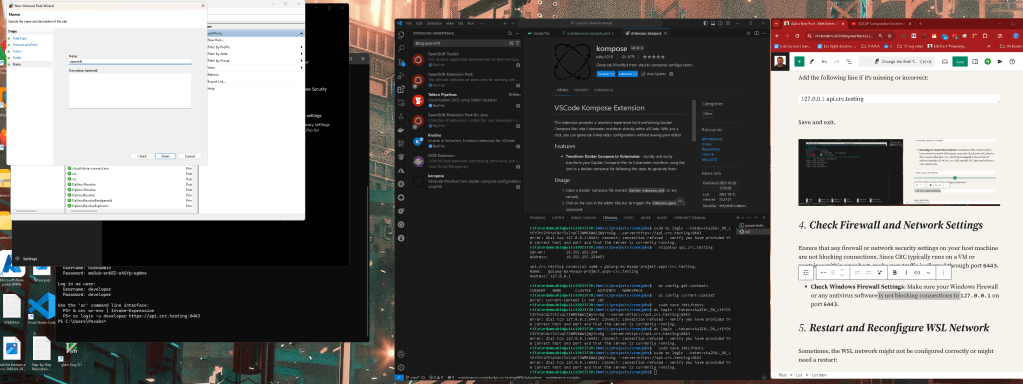Click Rule Type step in wizard
The width and height of the screenshot is (1023, 384).
(20, 38)
